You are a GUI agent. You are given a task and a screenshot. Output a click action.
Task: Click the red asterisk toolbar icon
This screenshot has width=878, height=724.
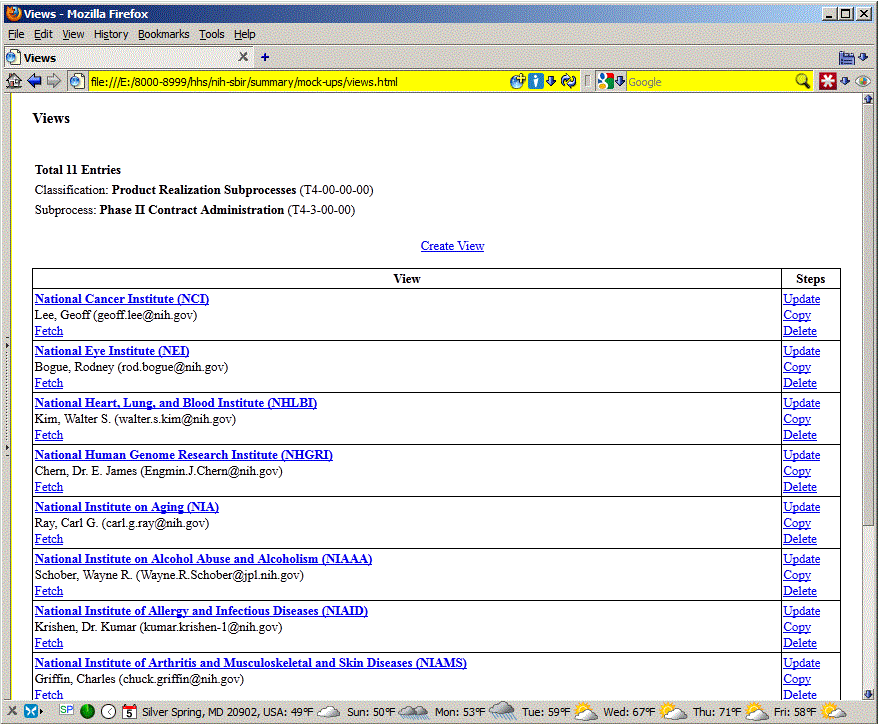point(828,81)
